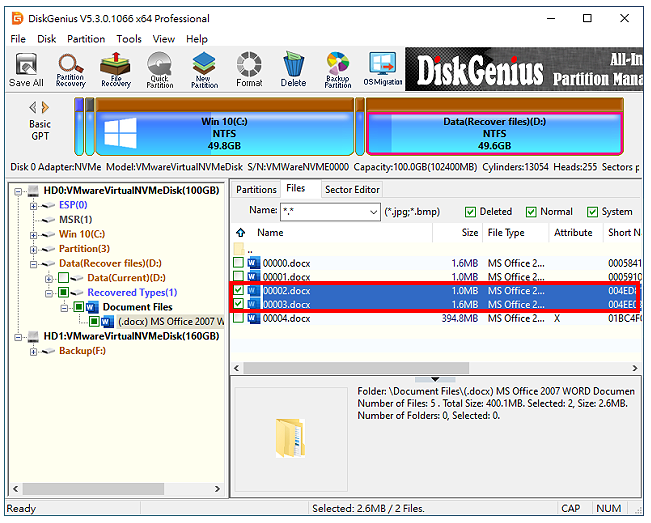Viewport: 651px width, 523px height.
Task: Expand the ESP(0) tree node
Action: pyautogui.click(x=33, y=206)
